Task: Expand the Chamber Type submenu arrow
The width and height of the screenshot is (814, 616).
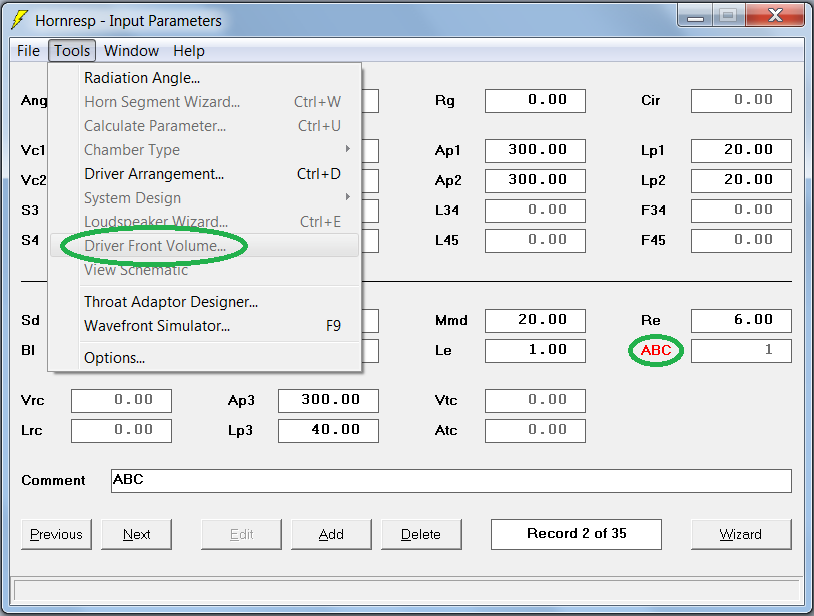Action: [x=347, y=149]
